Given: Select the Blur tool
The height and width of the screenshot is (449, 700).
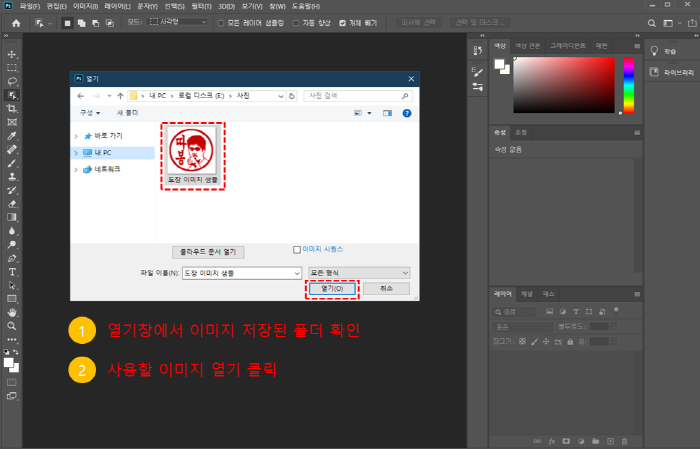Looking at the screenshot, I should click(x=12, y=231).
